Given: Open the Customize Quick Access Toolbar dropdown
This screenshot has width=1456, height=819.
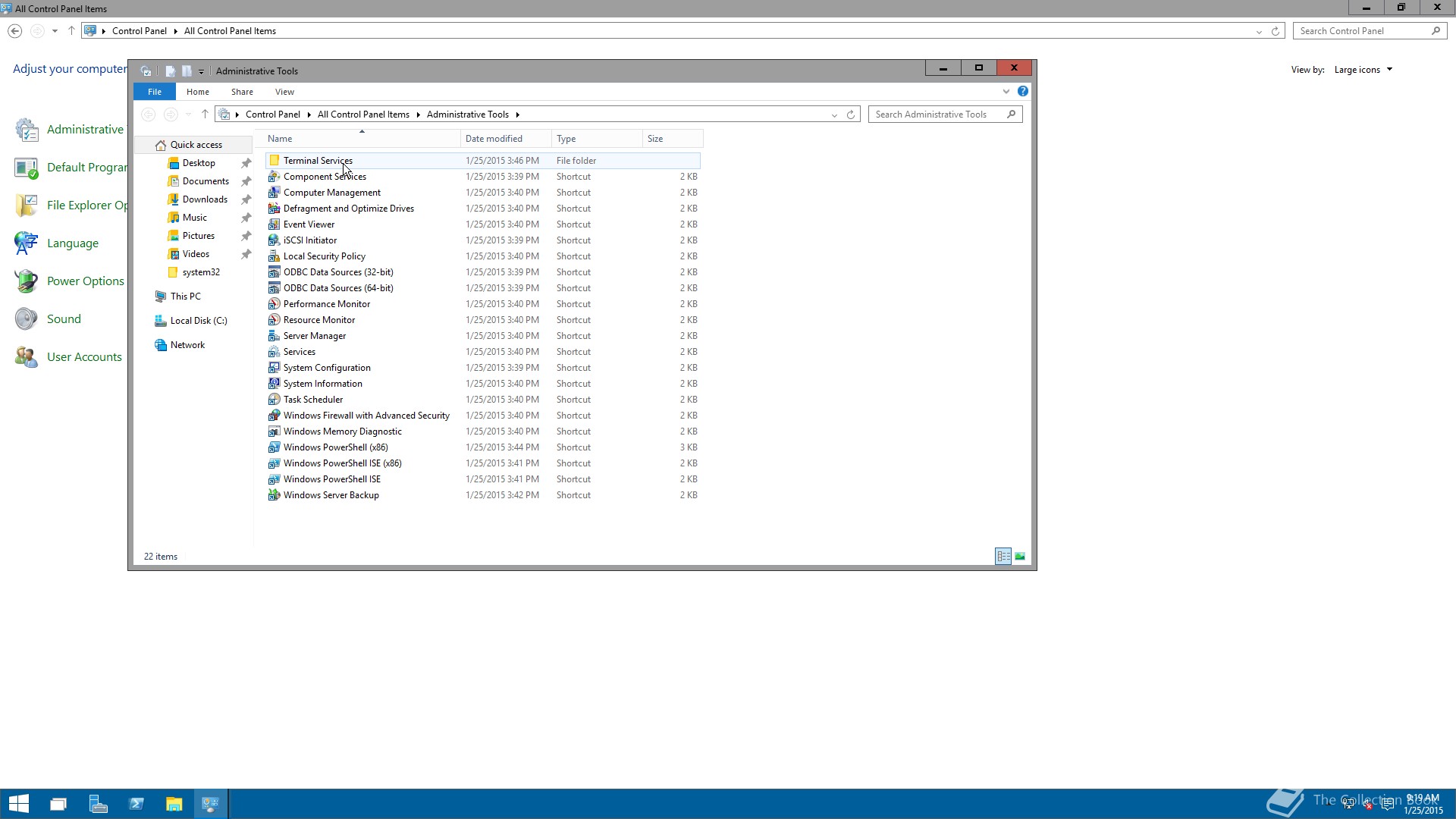Looking at the screenshot, I should (201, 71).
